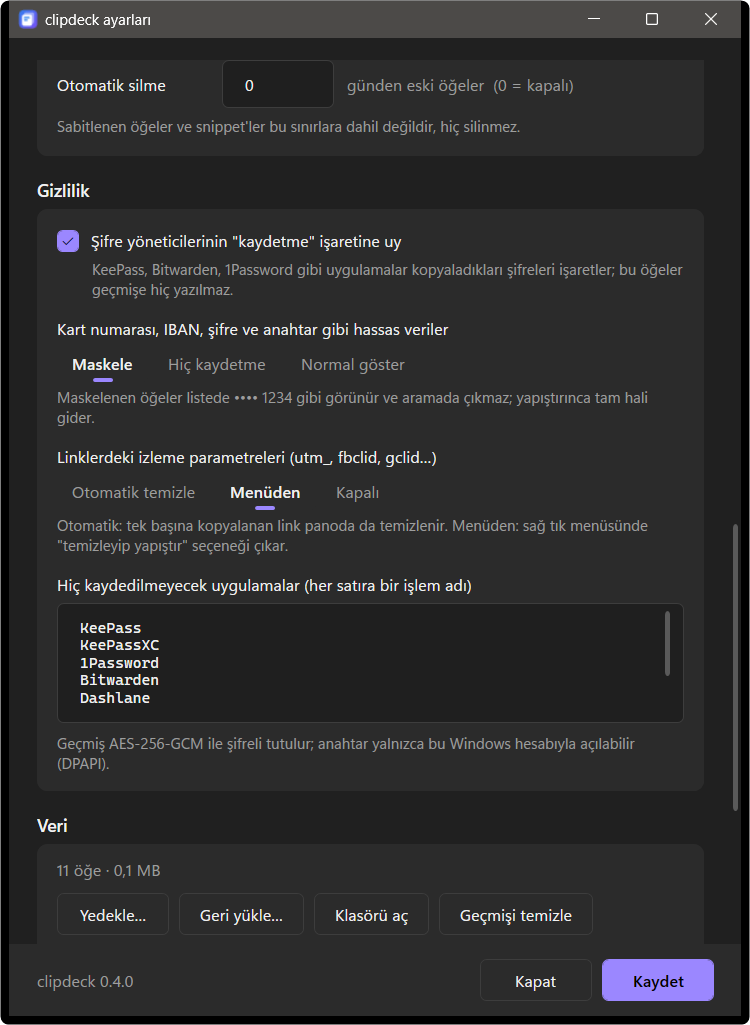Click the Dashlane line in the list
Image resolution: width=750 pixels, height=1025 pixels.
tap(115, 698)
